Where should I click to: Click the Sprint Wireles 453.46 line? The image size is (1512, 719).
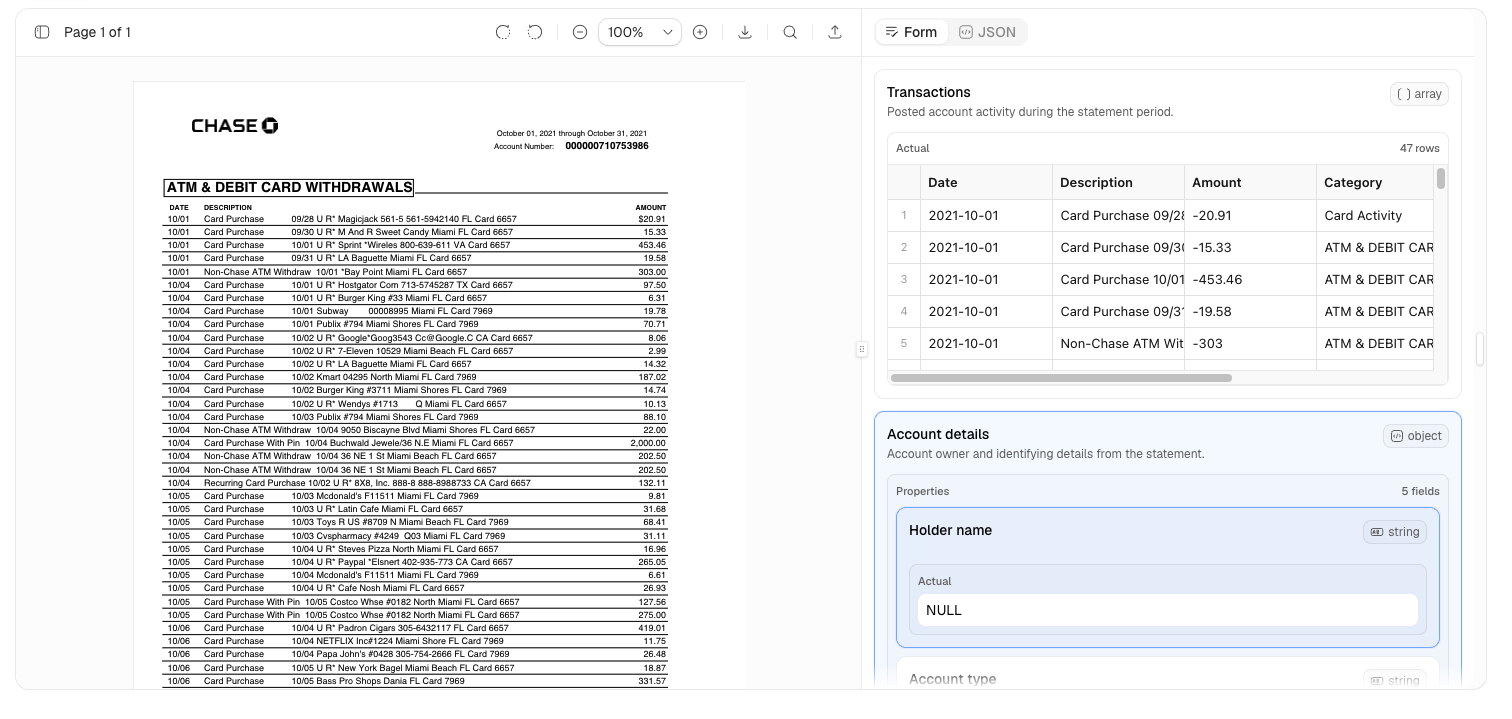click(x=416, y=245)
